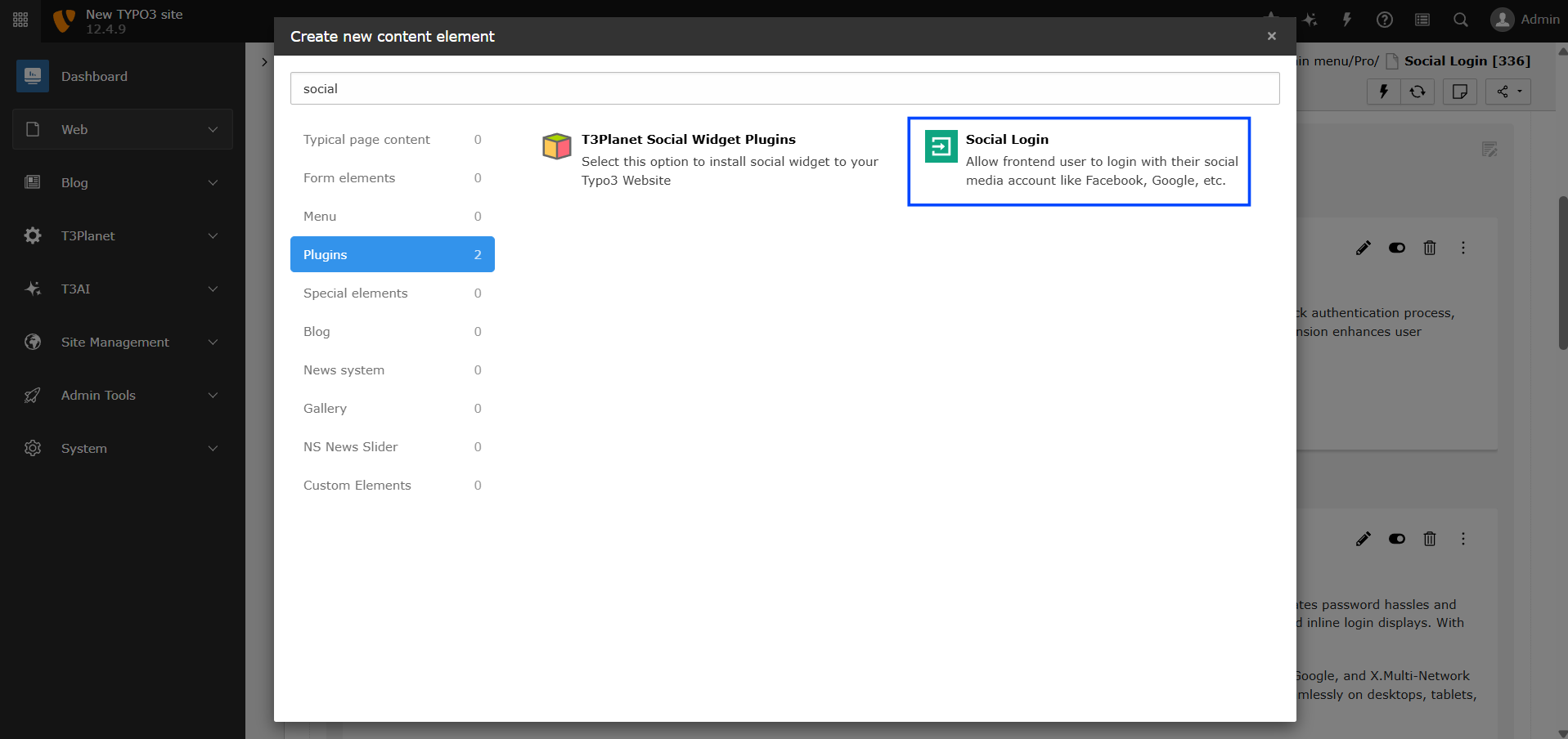Open the share dropdown in page toolbar

pos(1507,92)
